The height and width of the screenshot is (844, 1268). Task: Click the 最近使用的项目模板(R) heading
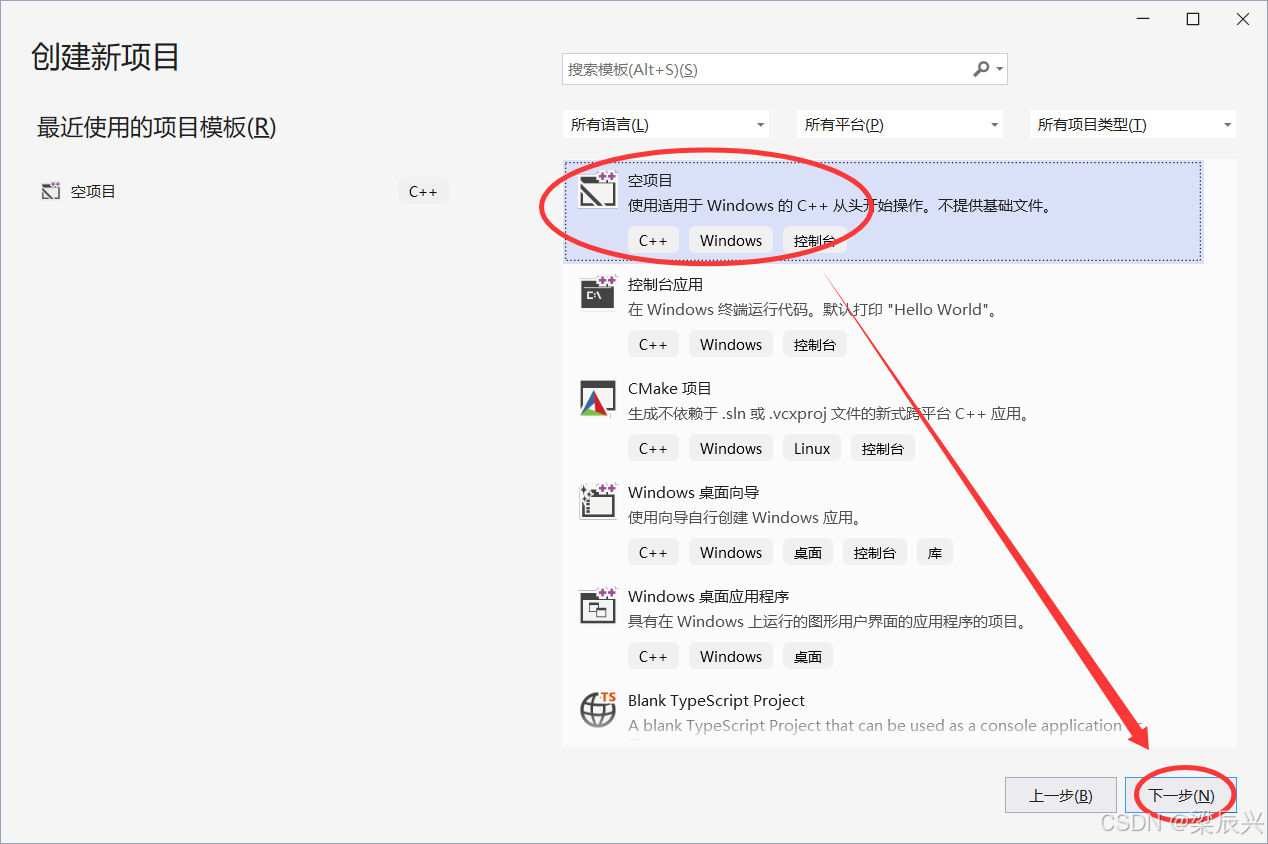(156, 127)
